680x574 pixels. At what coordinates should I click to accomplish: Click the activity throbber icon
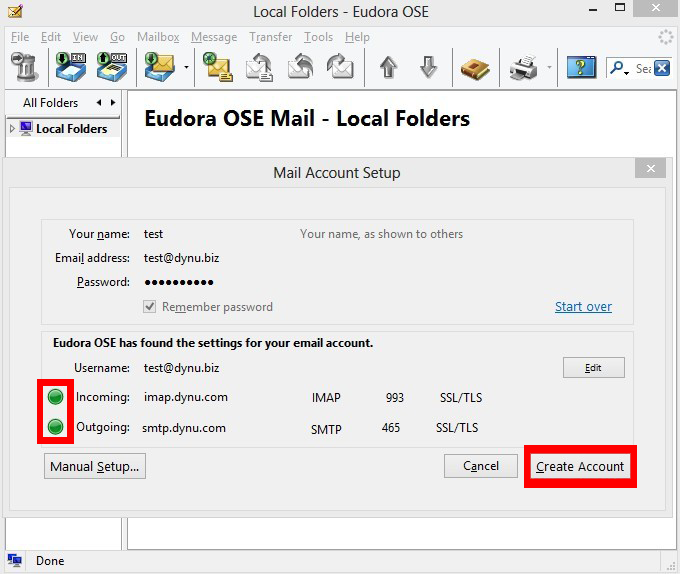pyautogui.click(x=665, y=37)
